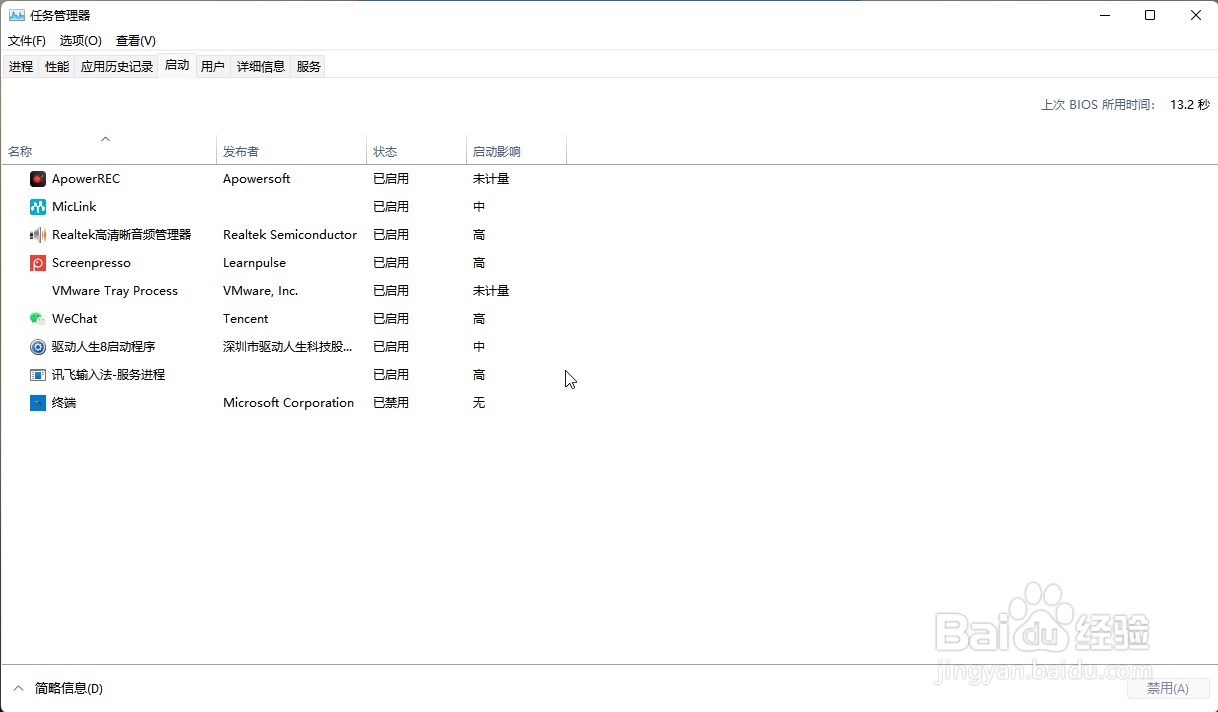
Task: Open the 选项(O) menu
Action: coord(81,41)
